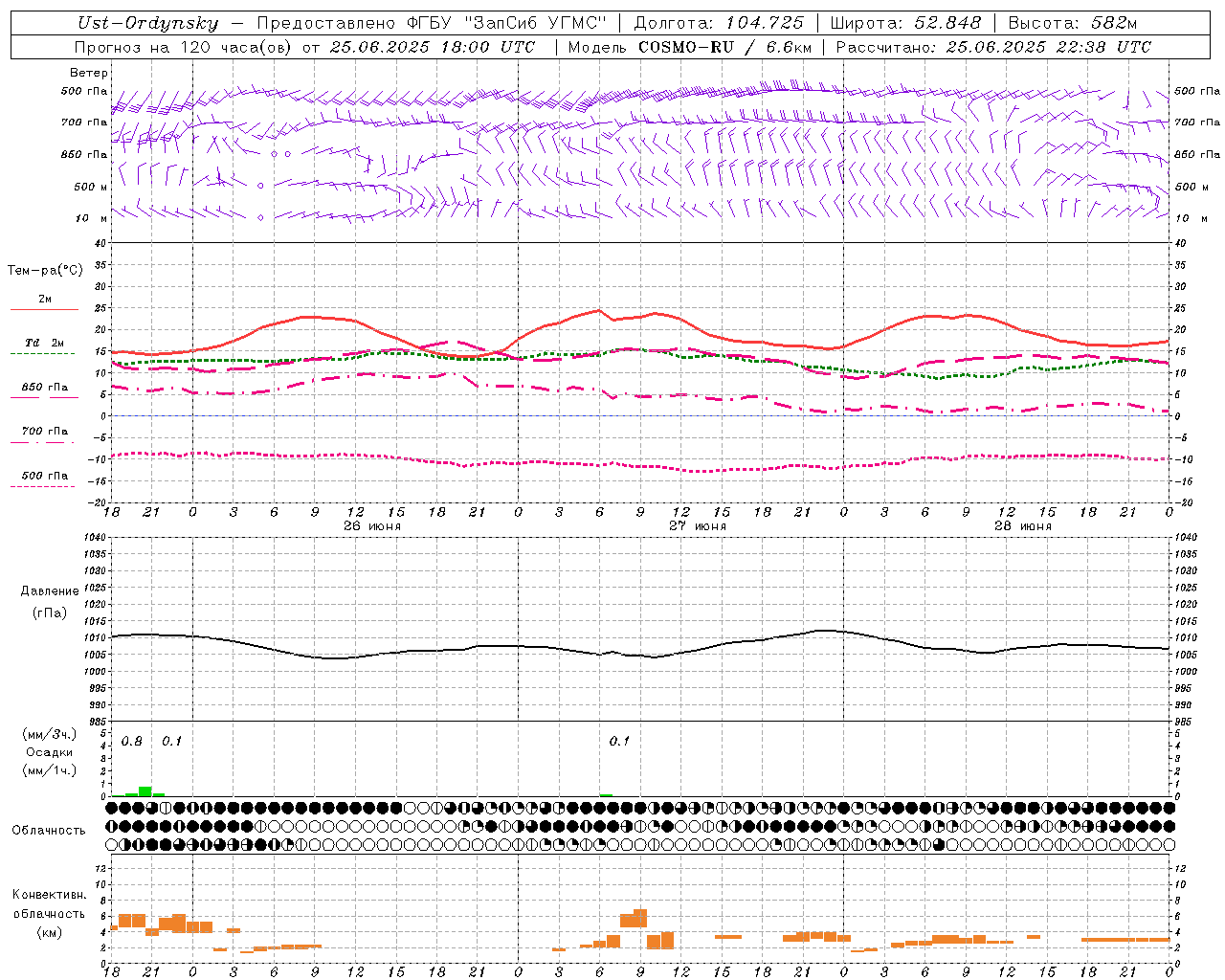Image resolution: width=1225 pixels, height=980 pixels.
Task: Click the 'Ветер' wind panel label
Action: [89, 73]
